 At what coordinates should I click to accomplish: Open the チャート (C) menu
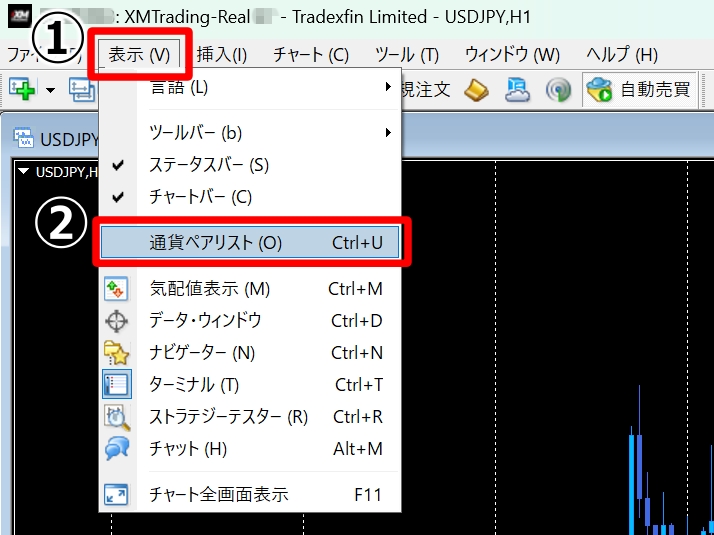311,55
